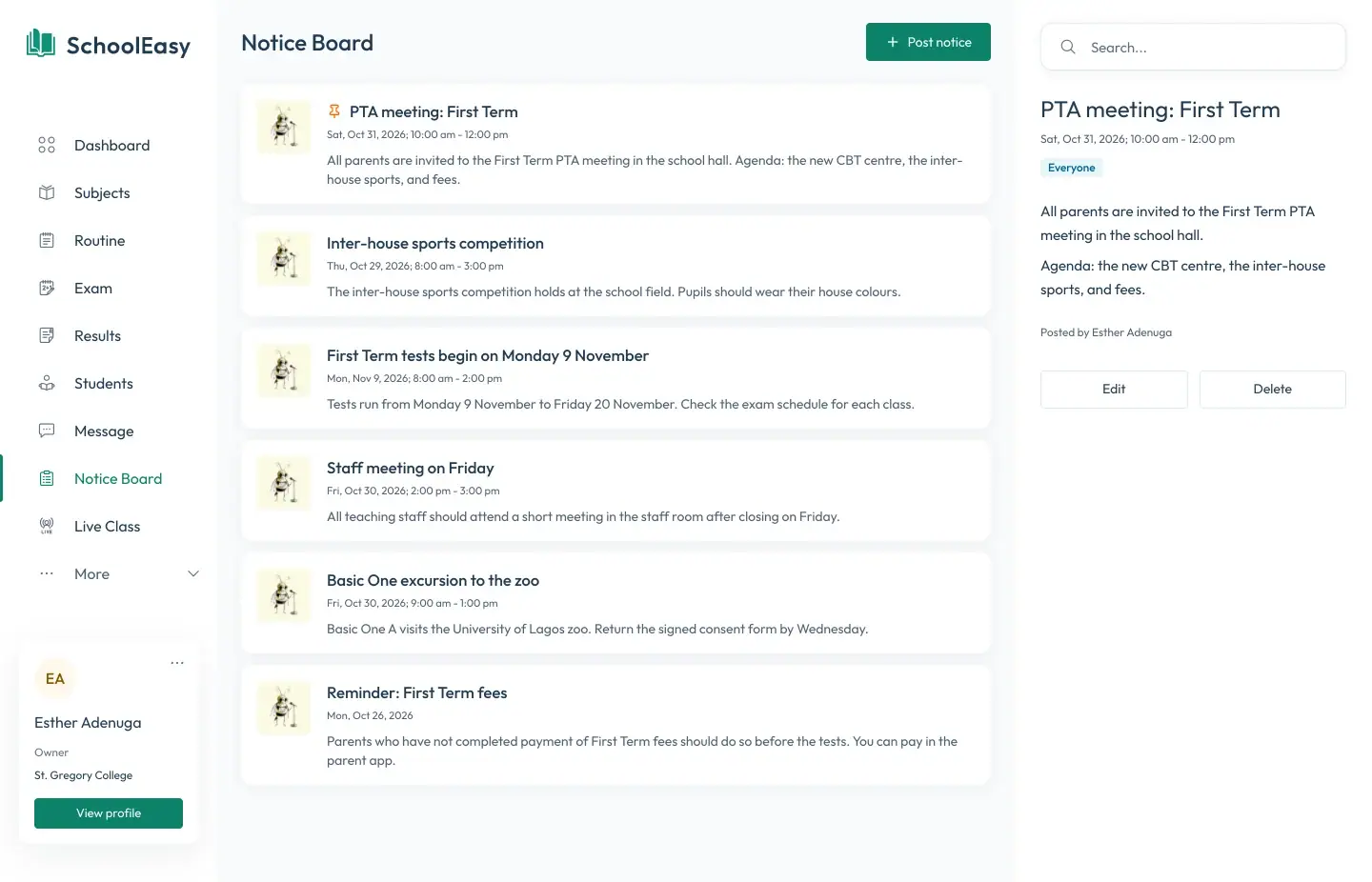
Task: Open thumbnail of Inter-house sports competition notice
Action: 284,259
